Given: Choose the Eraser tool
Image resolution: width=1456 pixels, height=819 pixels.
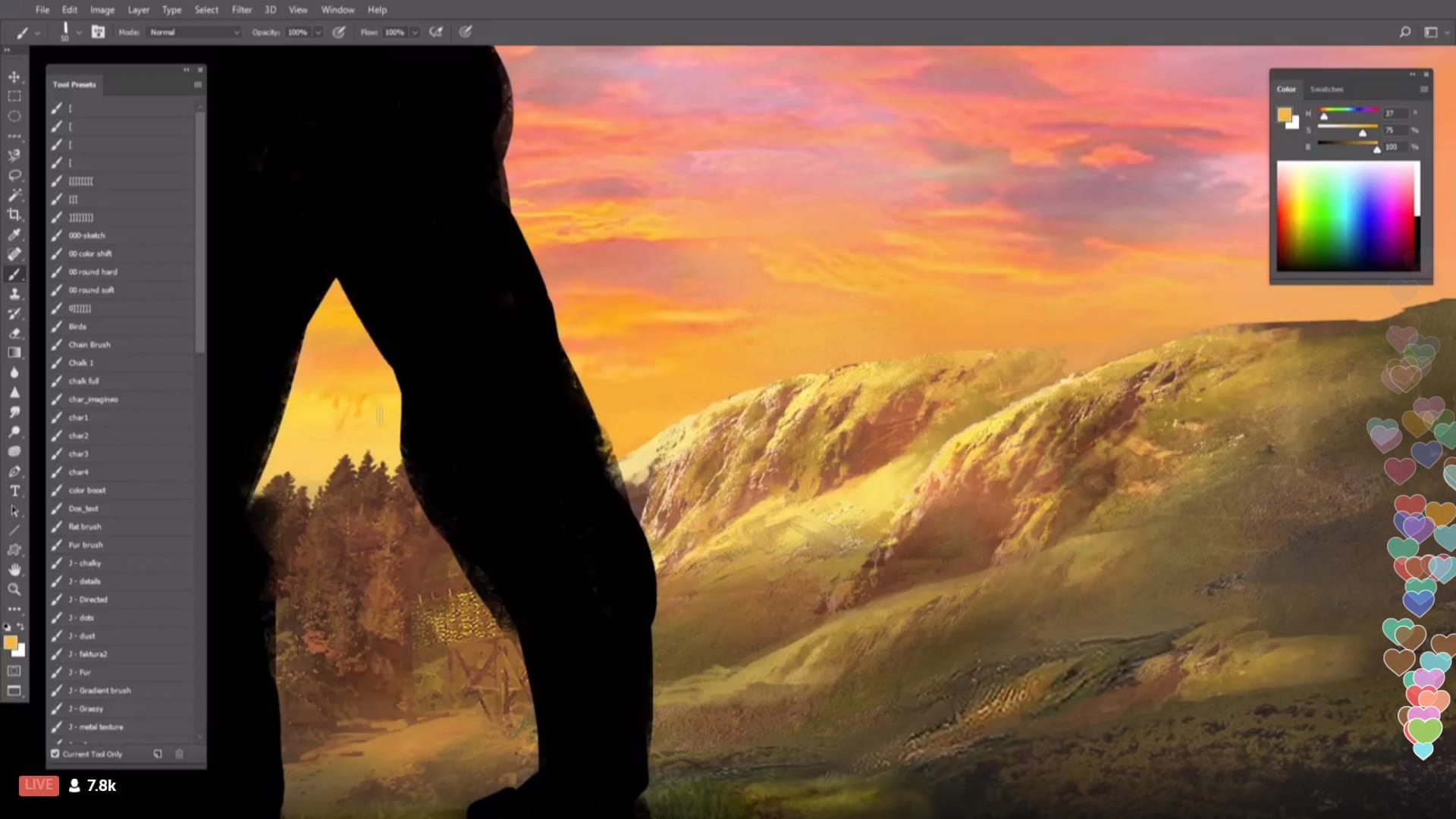Looking at the screenshot, I should (x=14, y=333).
